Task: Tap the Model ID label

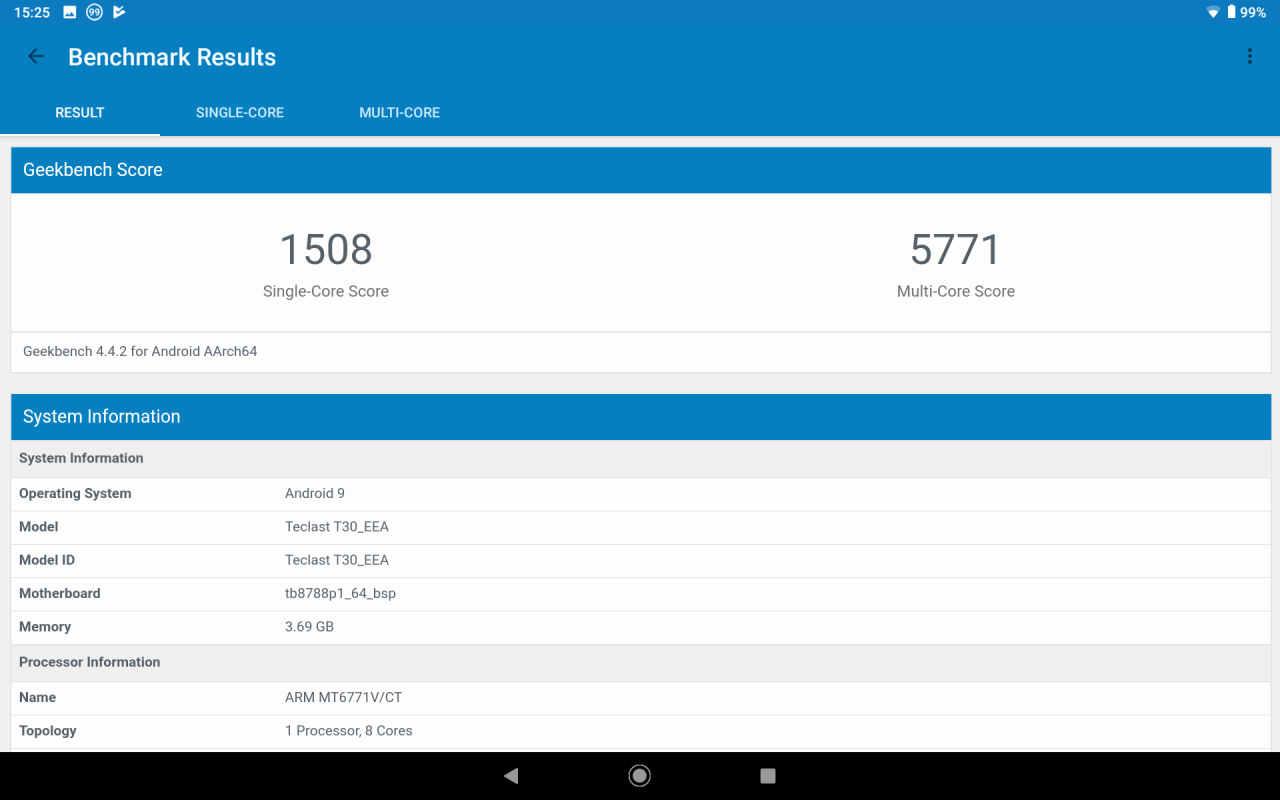Action: point(47,560)
